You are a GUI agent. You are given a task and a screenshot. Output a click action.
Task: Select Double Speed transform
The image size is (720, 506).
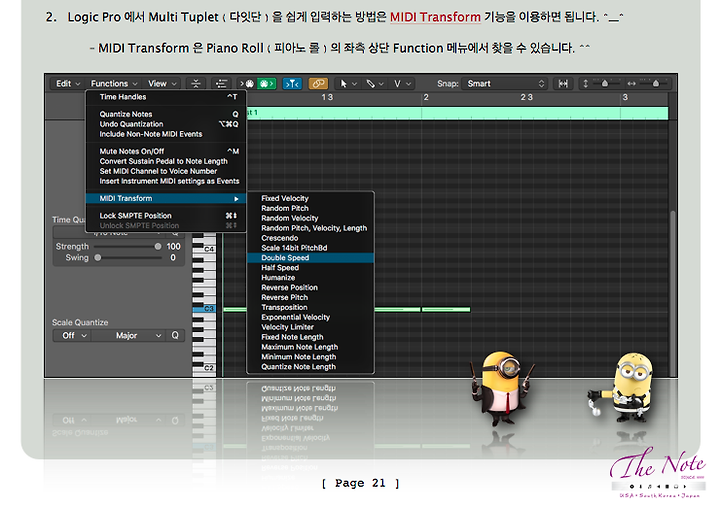pyautogui.click(x=310, y=258)
